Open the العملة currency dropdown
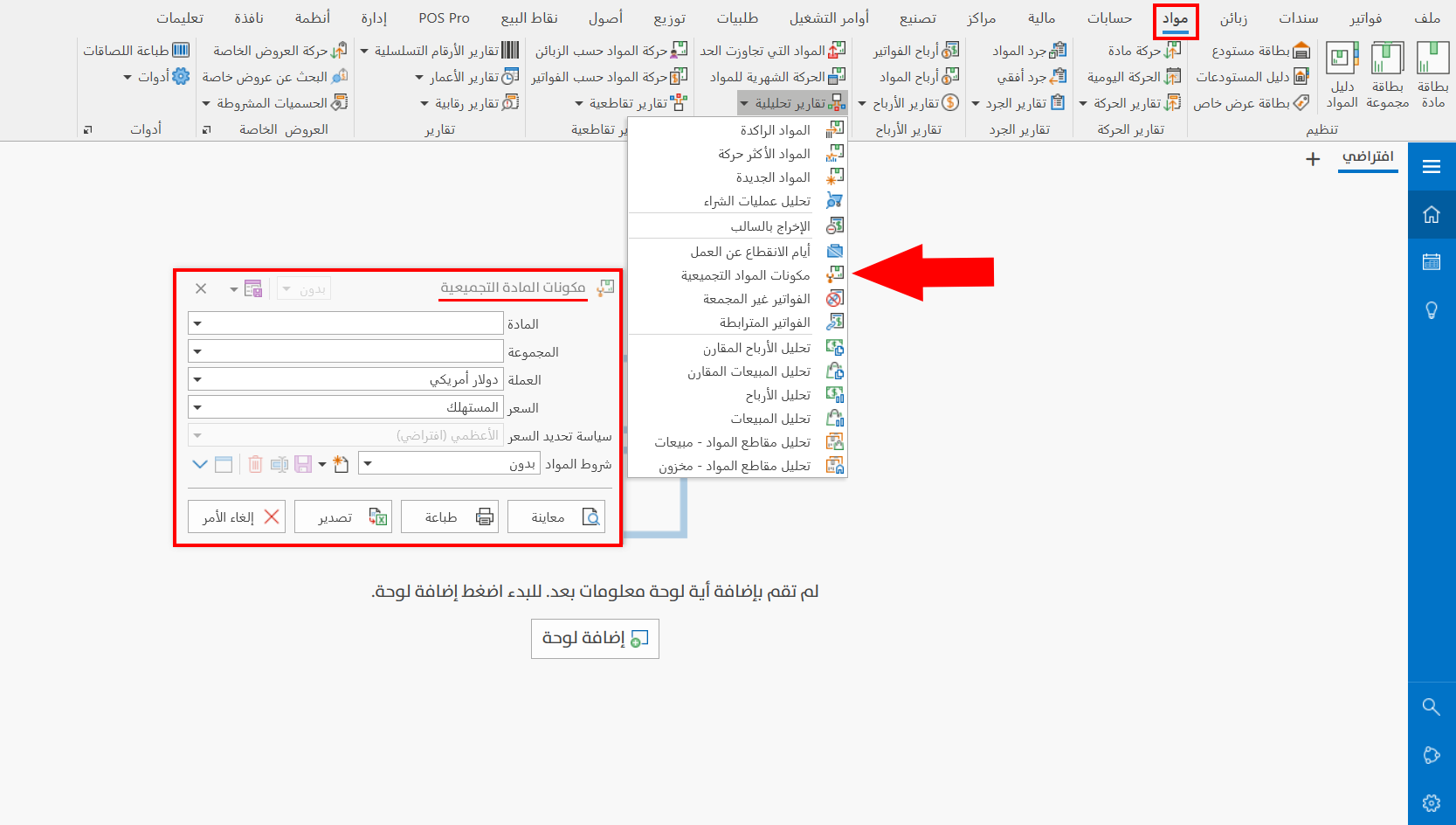Image resolution: width=1456 pixels, height=825 pixels. click(x=197, y=379)
